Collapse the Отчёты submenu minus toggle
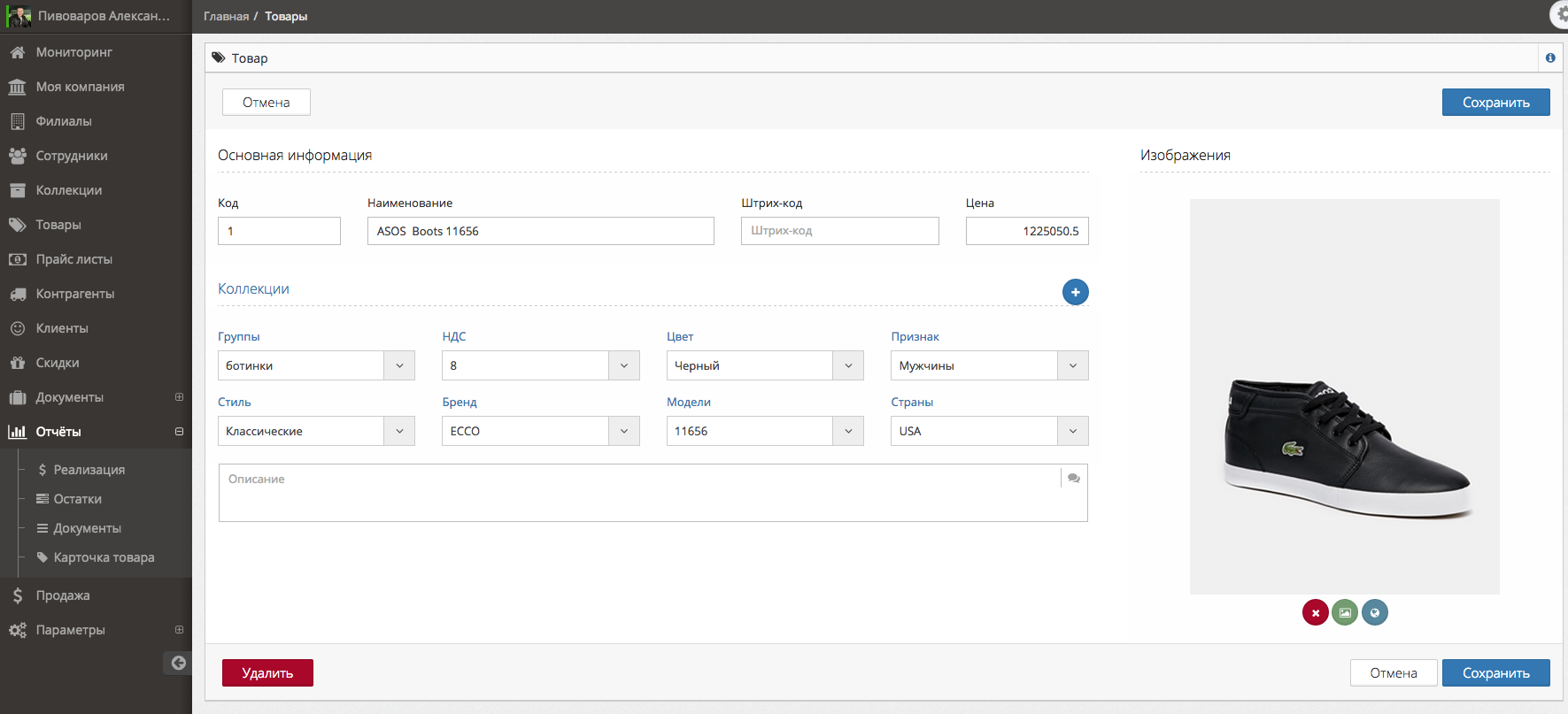This screenshot has width=1568, height=714. point(179,432)
